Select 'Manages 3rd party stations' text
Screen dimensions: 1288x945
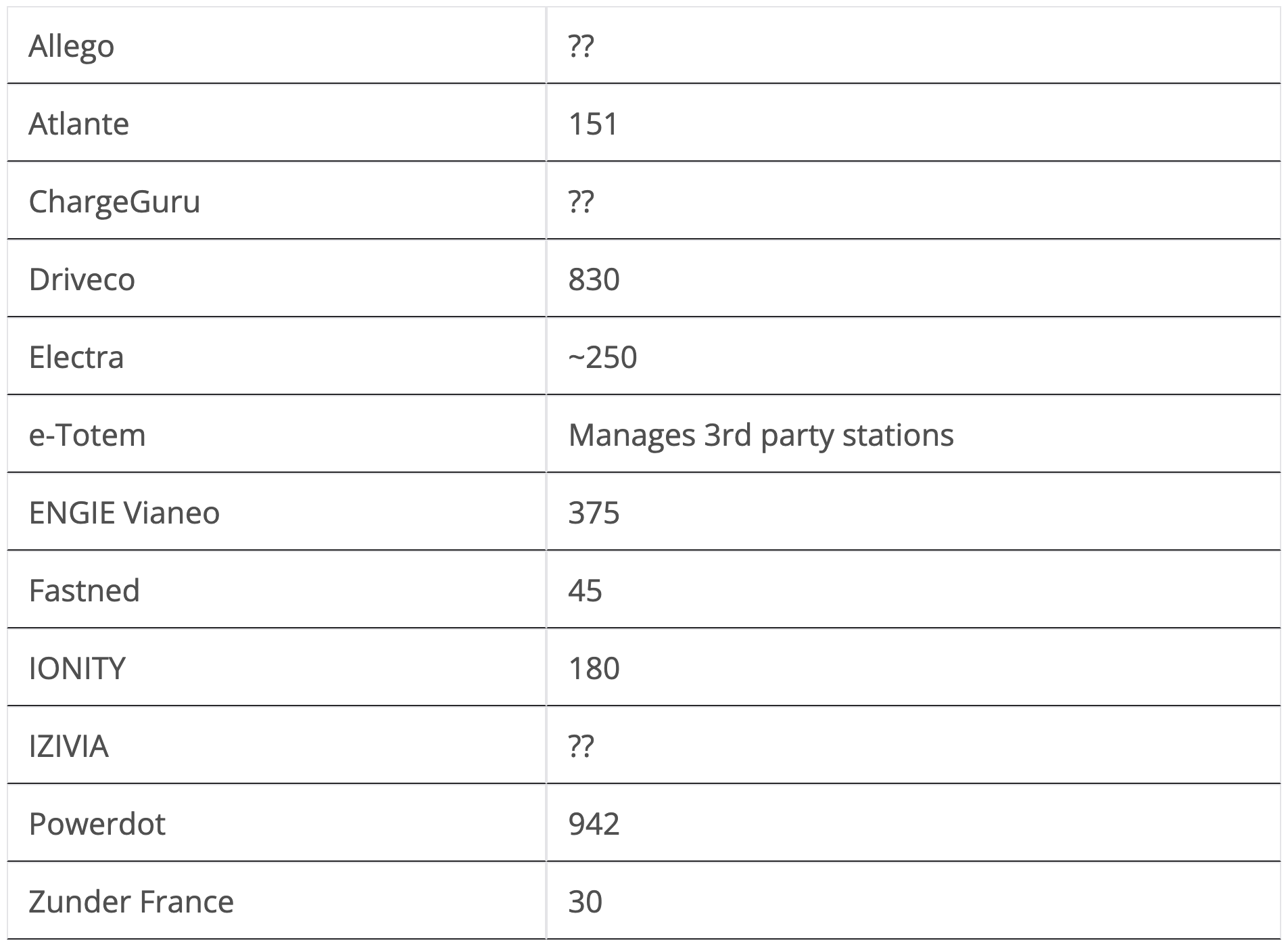click(x=761, y=435)
